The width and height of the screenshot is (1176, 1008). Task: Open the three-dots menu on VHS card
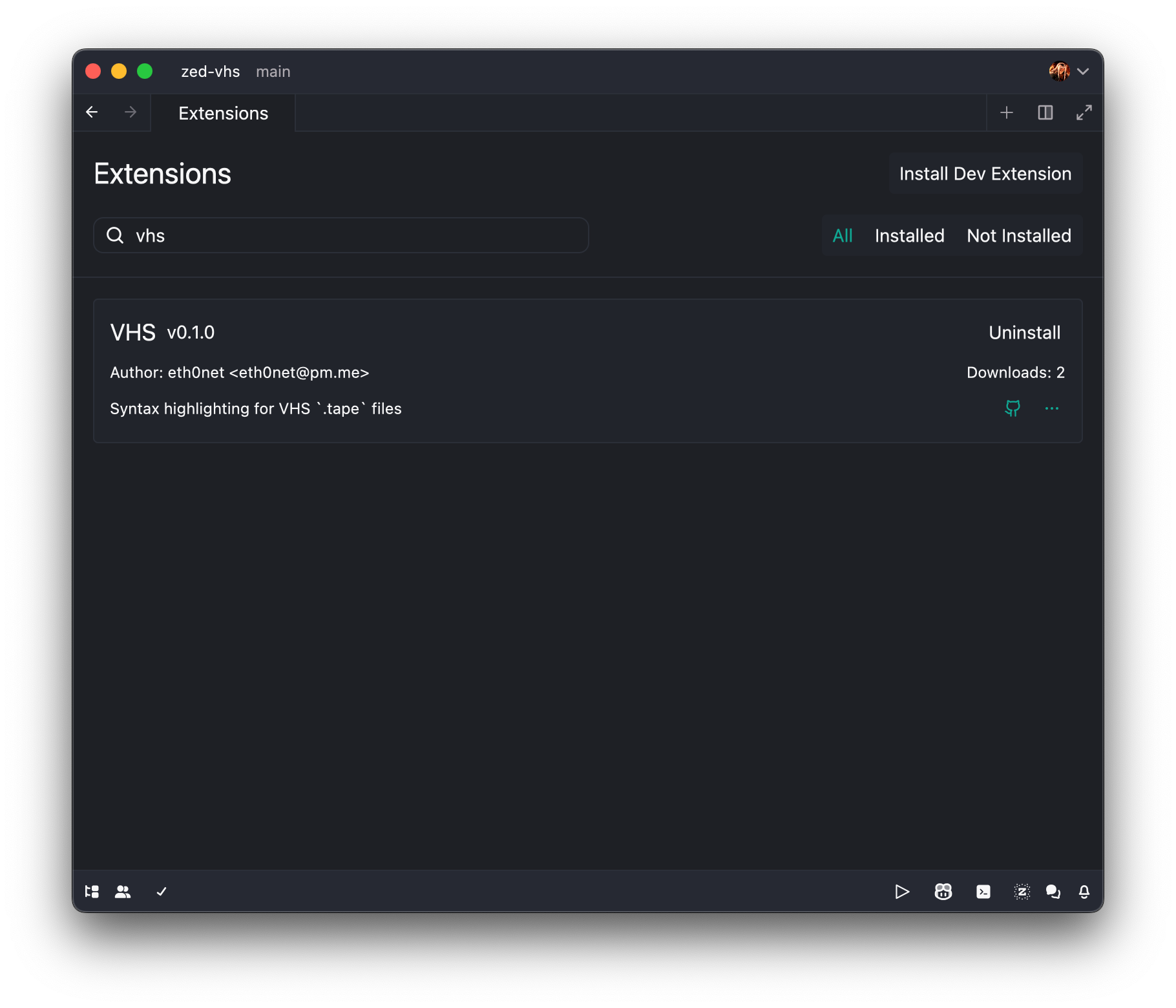pos(1052,408)
